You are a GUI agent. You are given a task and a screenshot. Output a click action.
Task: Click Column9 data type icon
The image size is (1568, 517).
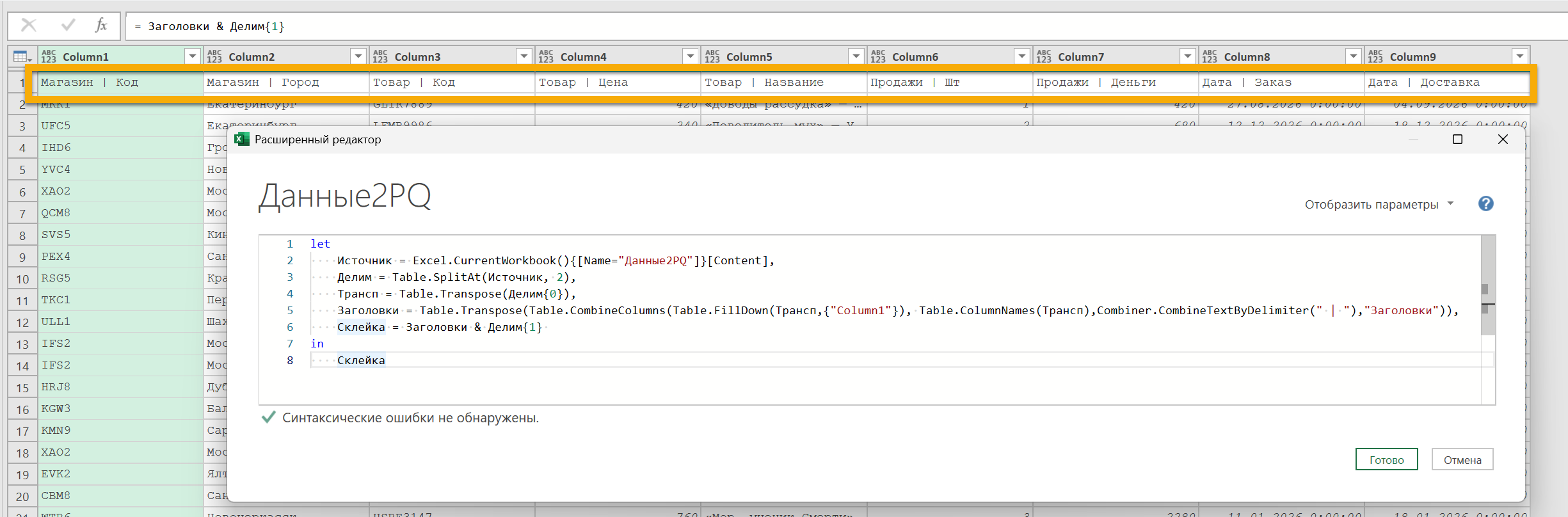[x=1375, y=56]
